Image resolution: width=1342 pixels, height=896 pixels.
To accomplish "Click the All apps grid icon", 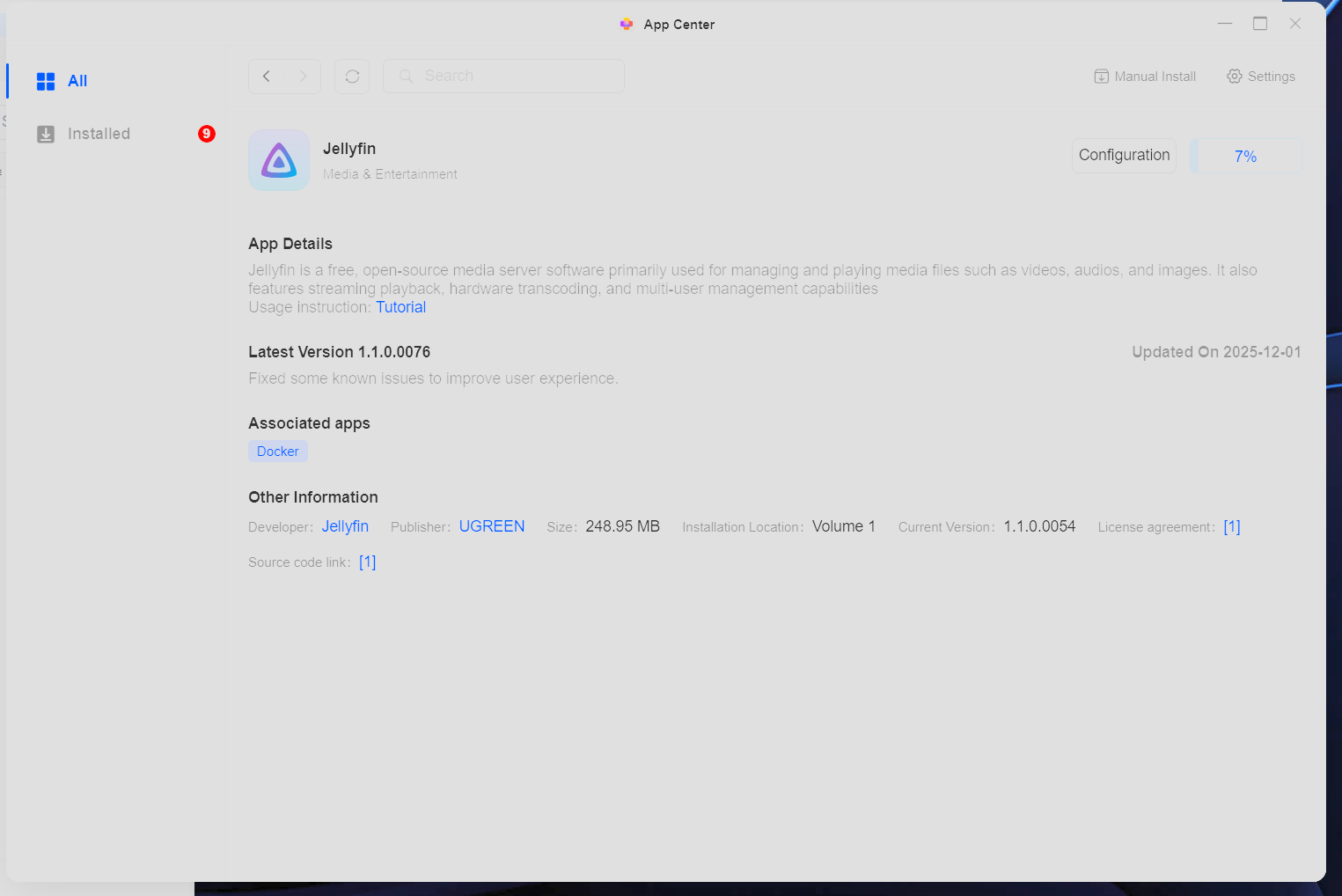I will tap(46, 81).
